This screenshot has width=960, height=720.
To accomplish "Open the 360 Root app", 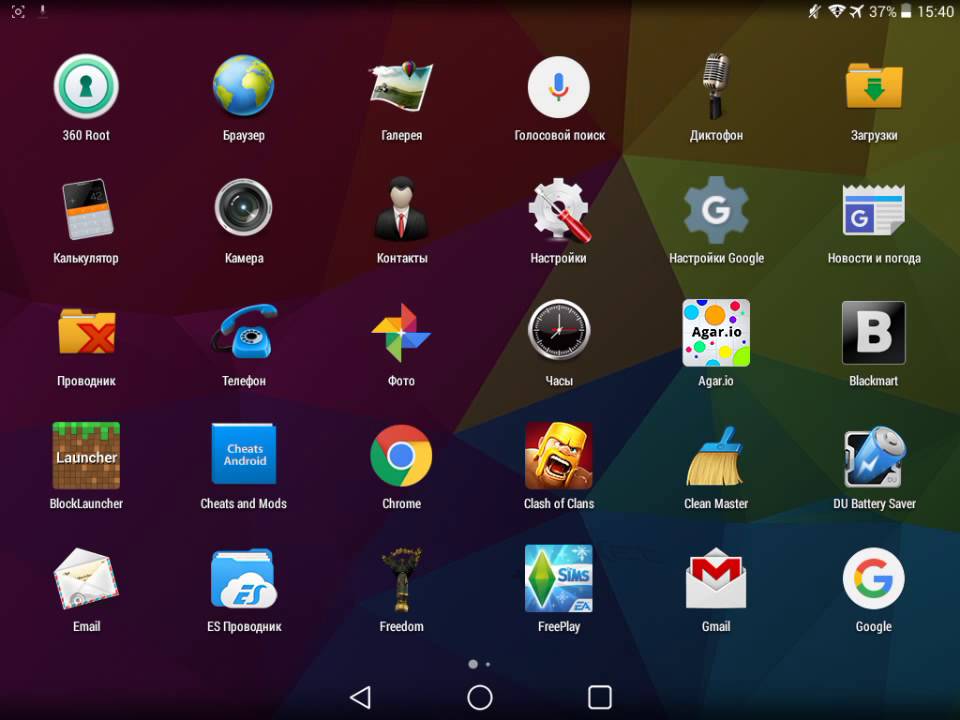I will tap(86, 86).
